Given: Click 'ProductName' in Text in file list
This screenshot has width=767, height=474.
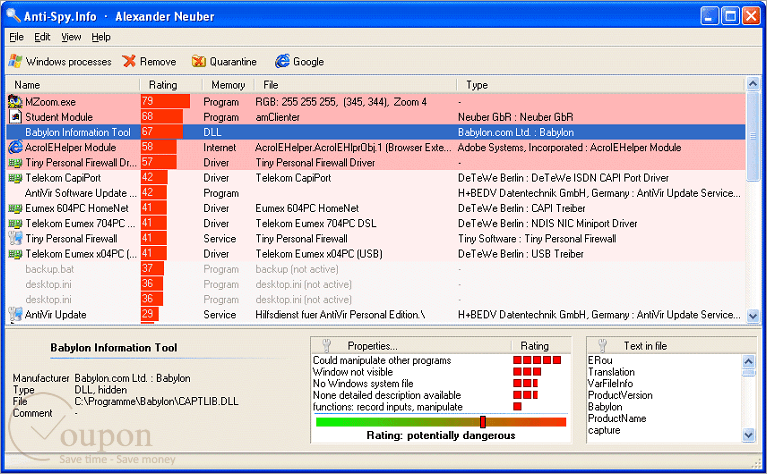Looking at the screenshot, I should point(617,419).
